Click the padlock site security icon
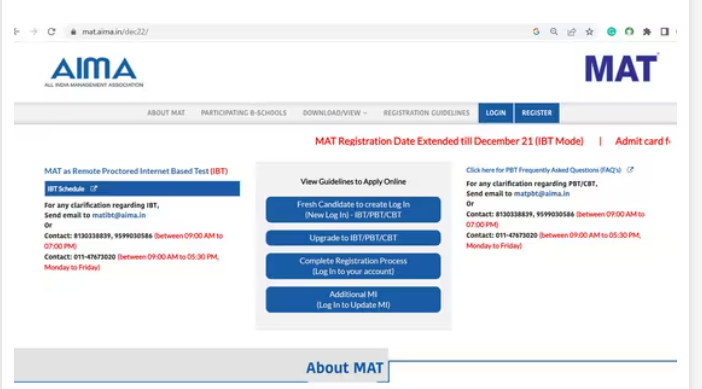 click(73, 32)
